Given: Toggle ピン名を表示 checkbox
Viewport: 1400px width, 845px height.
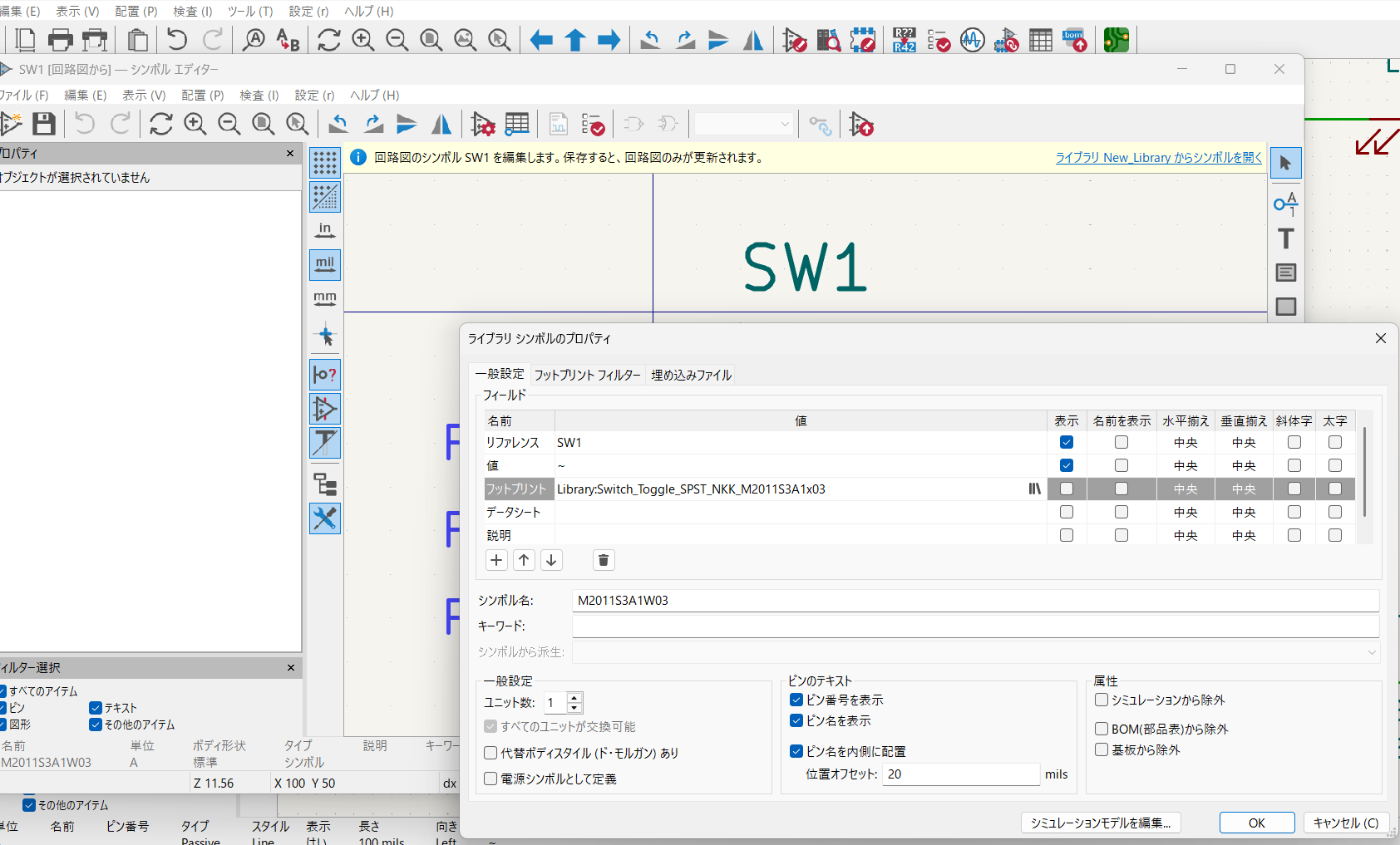Looking at the screenshot, I should [797, 720].
